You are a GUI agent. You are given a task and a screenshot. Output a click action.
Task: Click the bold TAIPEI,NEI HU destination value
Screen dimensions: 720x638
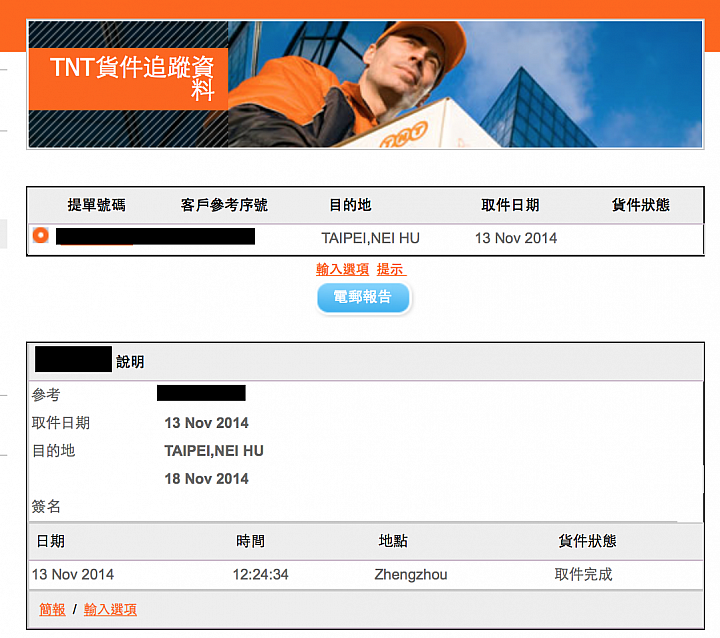(x=214, y=451)
